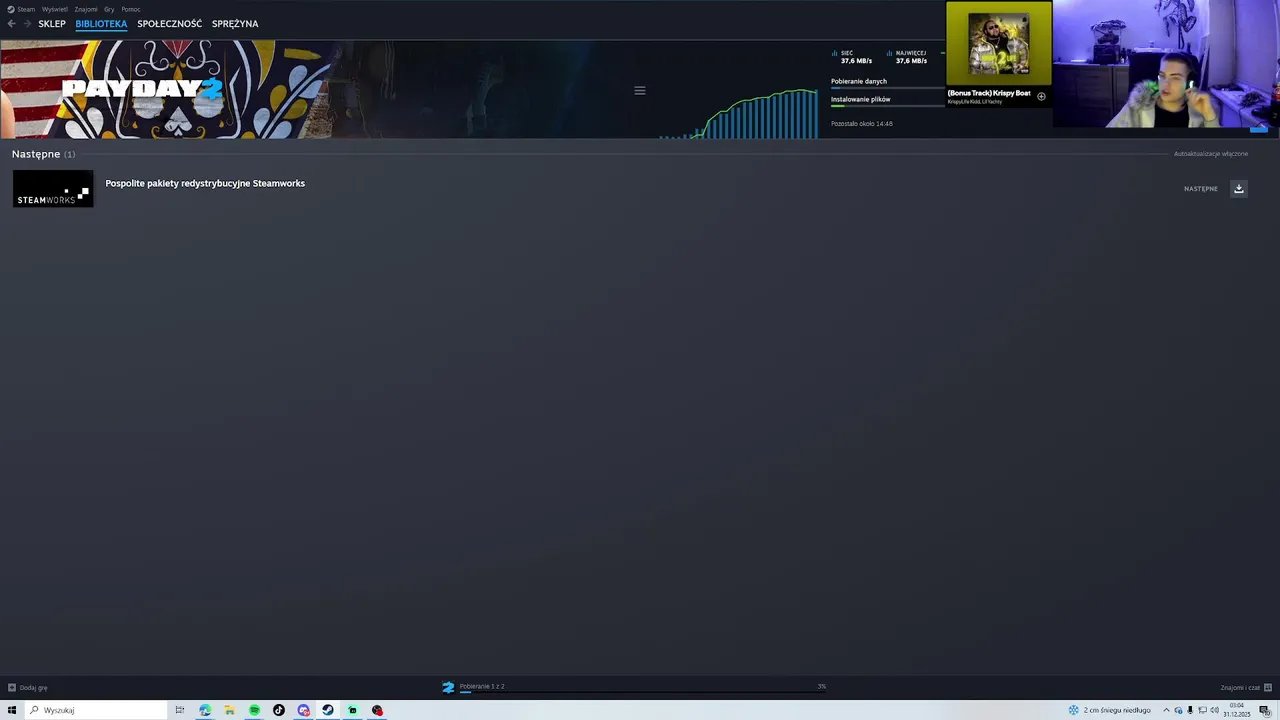
Task: Open TikTok from the taskbar
Action: pos(279,710)
